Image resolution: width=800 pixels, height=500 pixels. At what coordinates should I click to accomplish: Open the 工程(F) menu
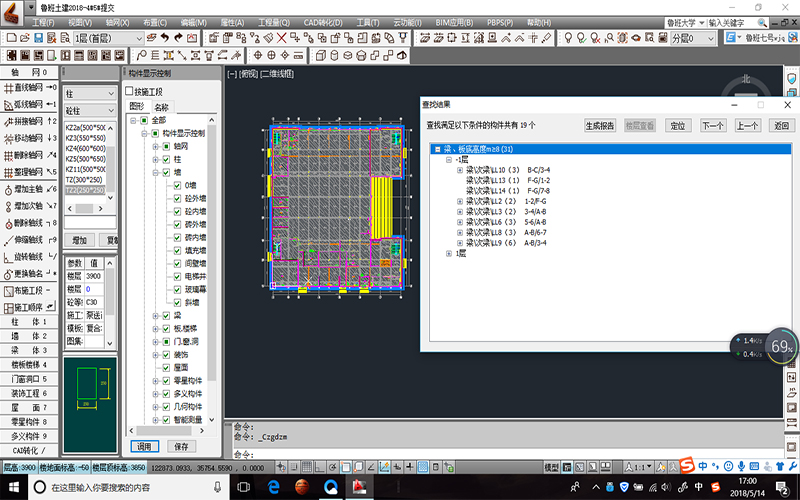click(43, 23)
